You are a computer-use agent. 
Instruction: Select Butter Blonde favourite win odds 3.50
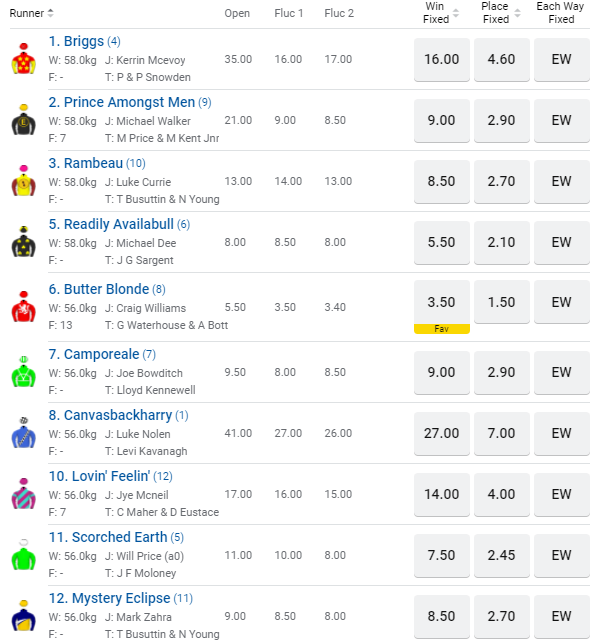pos(441,302)
